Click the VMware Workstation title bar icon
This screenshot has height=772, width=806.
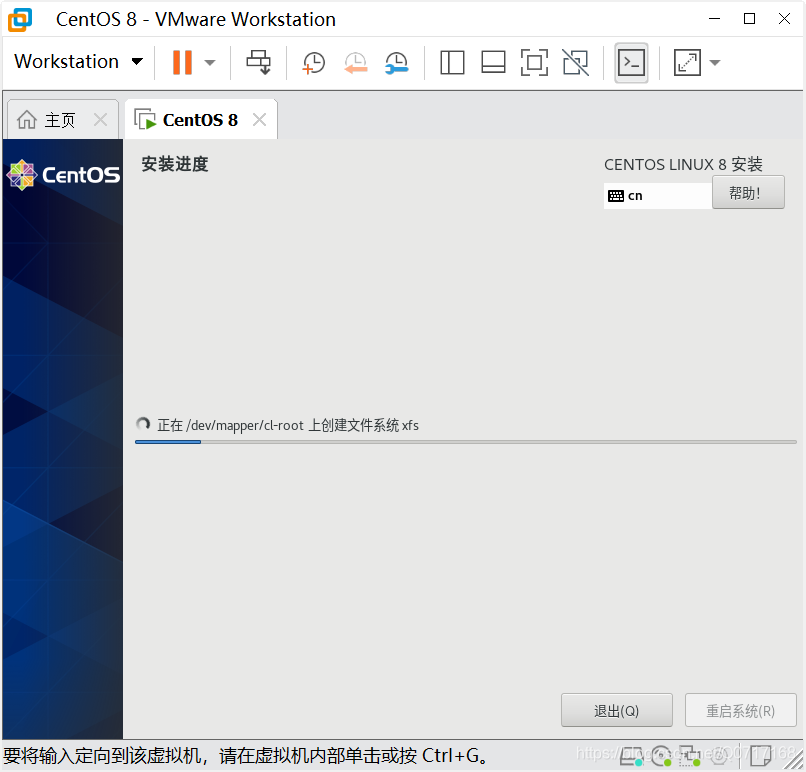point(20,20)
